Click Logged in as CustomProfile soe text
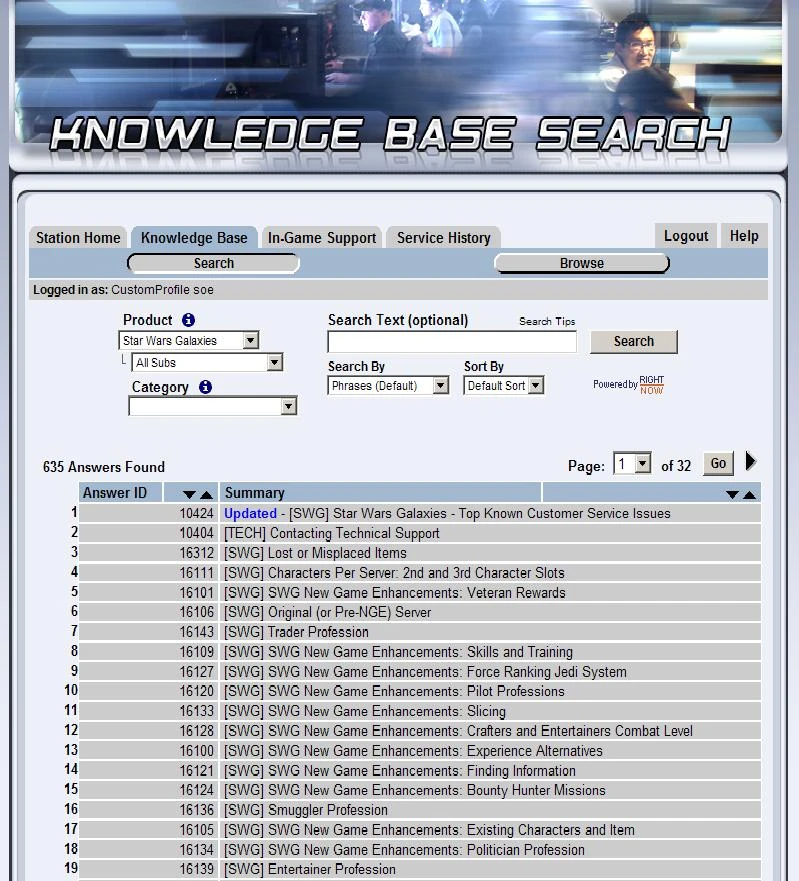This screenshot has height=881, width=799. pyautogui.click(x=123, y=290)
